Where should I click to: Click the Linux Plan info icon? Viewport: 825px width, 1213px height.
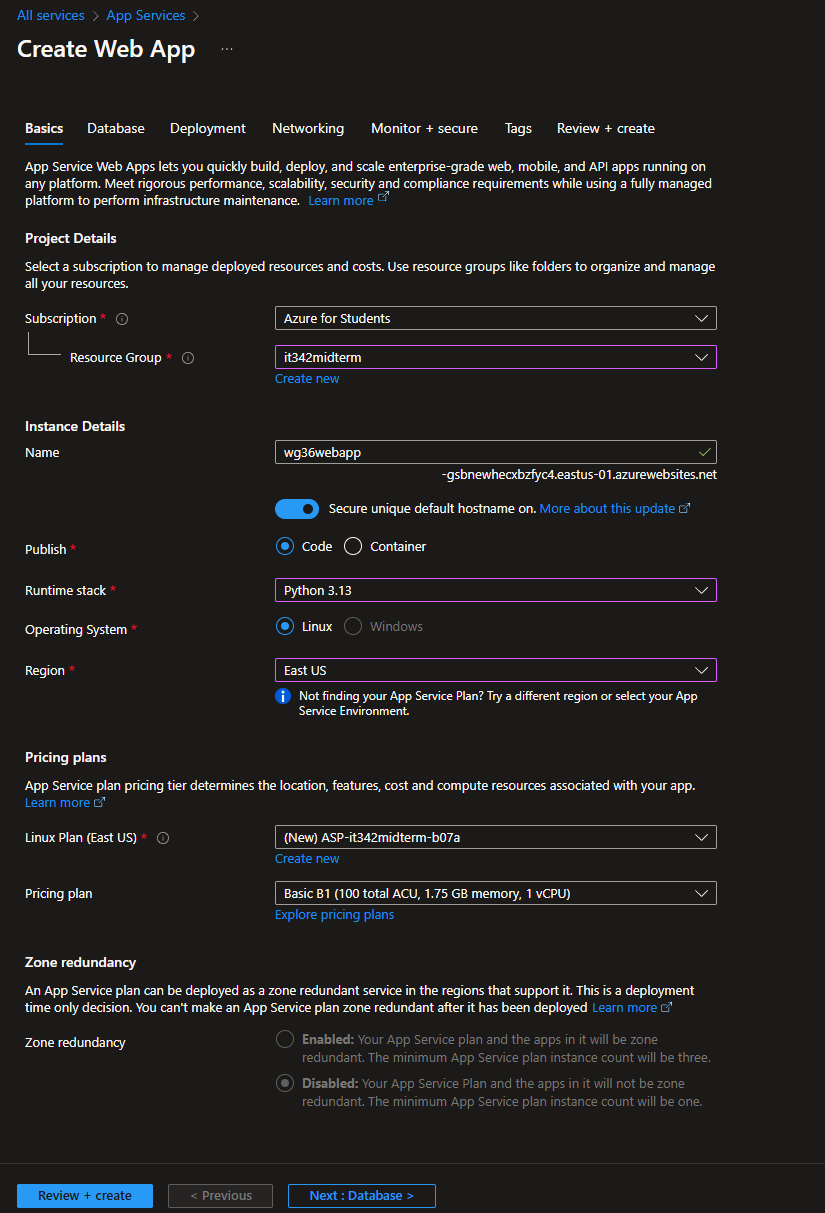pyautogui.click(x=163, y=838)
